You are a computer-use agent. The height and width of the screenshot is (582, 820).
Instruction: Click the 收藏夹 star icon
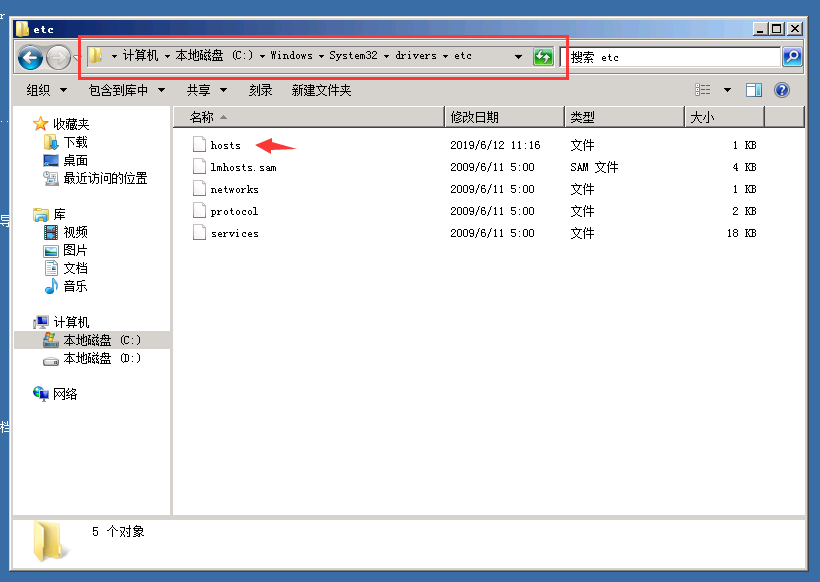point(40,124)
